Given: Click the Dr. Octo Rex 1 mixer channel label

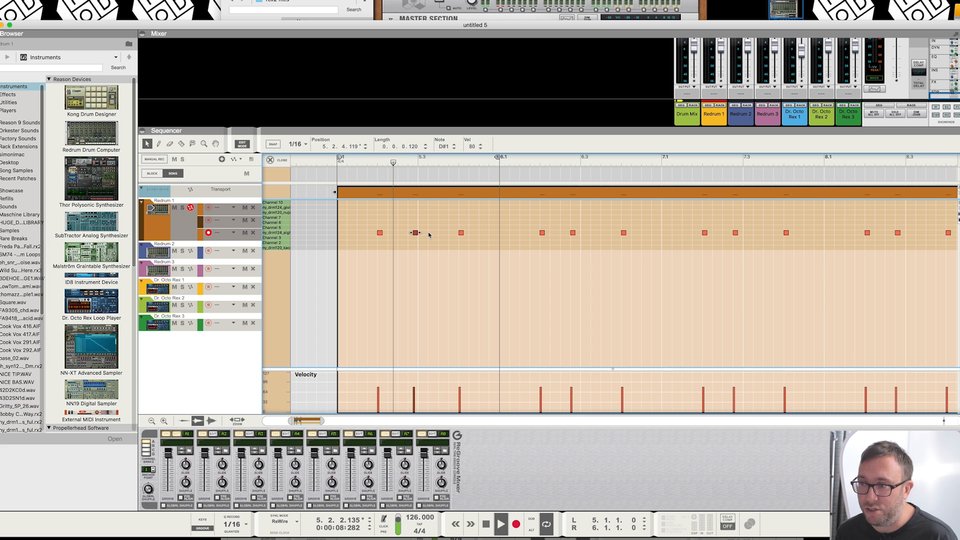Looking at the screenshot, I should (x=794, y=114).
